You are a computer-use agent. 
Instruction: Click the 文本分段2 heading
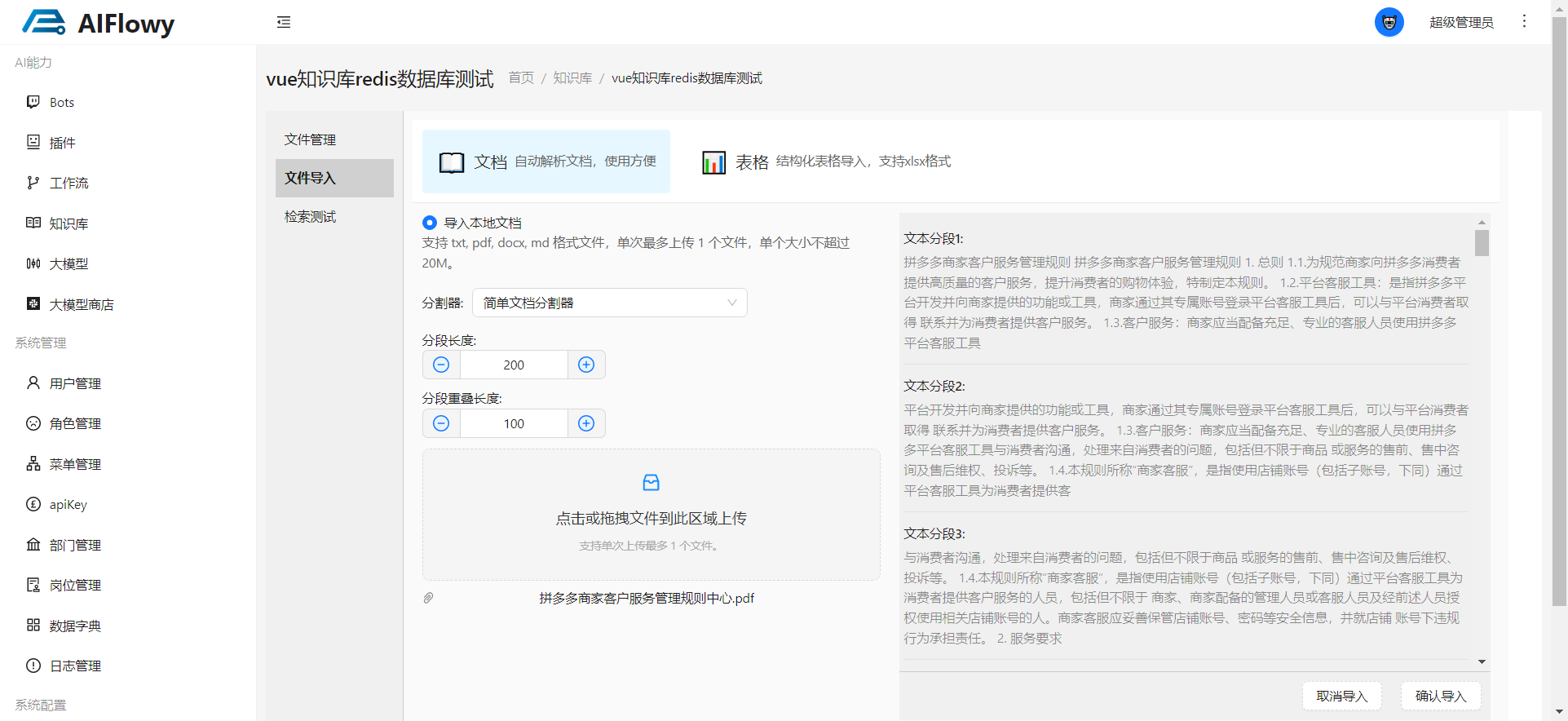934,386
